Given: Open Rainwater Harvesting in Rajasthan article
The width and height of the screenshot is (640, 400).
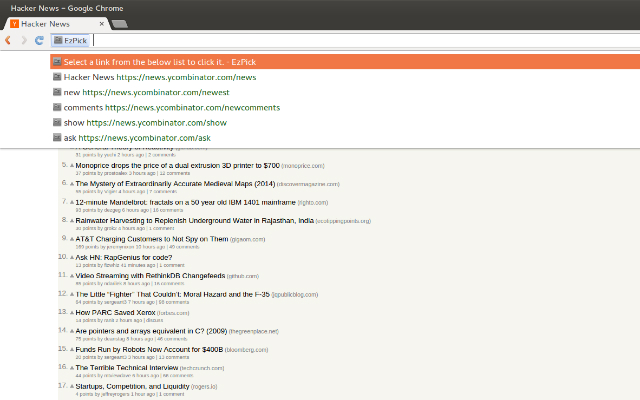Looking at the screenshot, I should [195, 220].
